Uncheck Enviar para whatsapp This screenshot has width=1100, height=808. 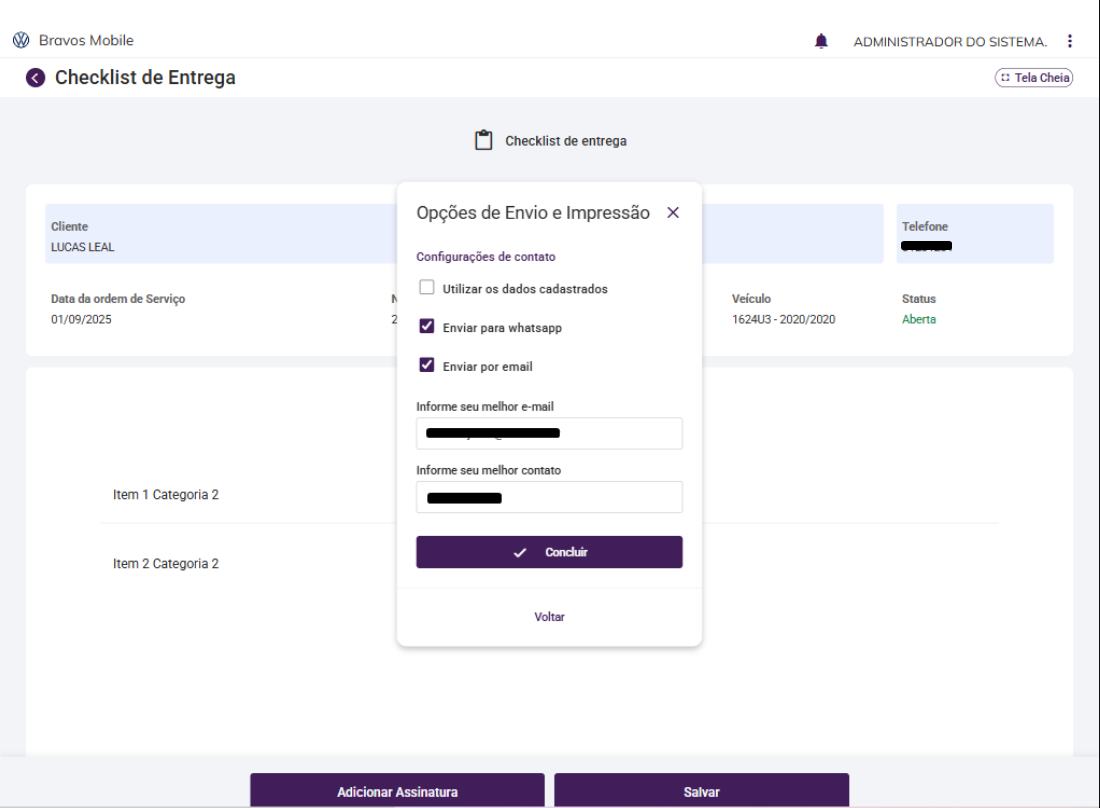pyautogui.click(x=427, y=327)
